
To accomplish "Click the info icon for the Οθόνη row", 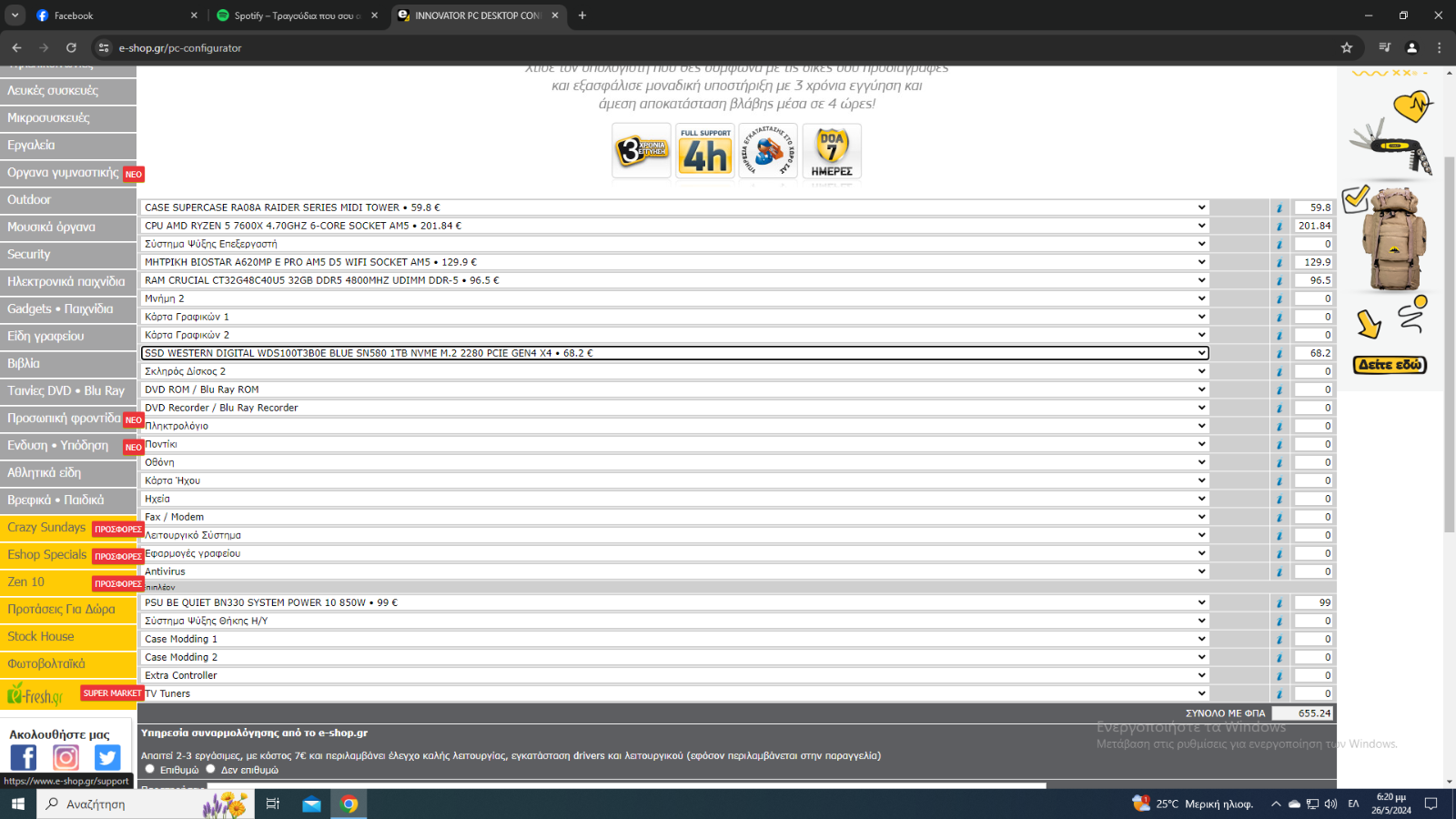I will pos(1279,462).
